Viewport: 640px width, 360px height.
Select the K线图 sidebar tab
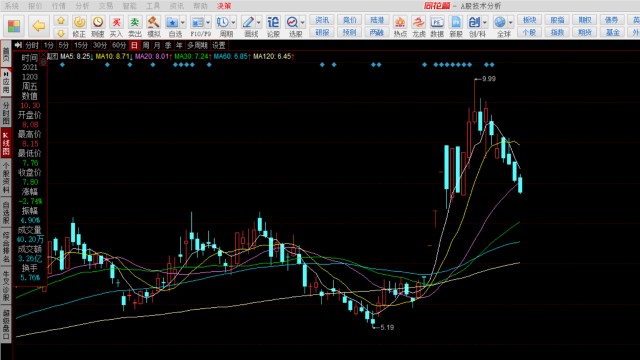tap(6, 143)
